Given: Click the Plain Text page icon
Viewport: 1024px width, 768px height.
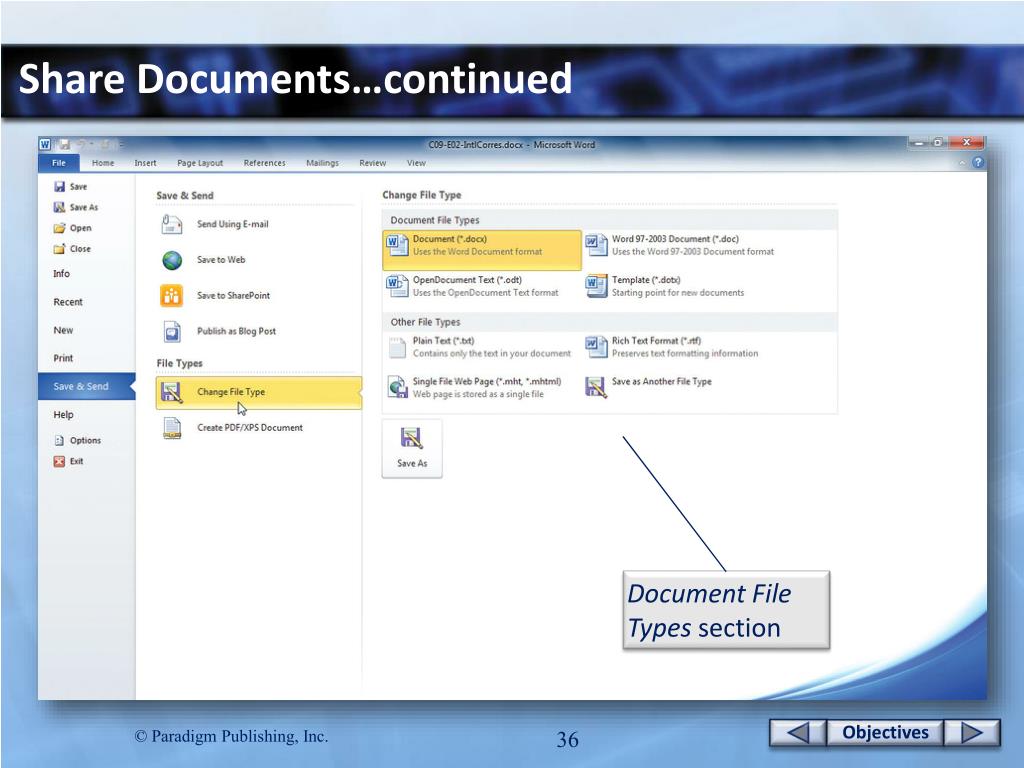Looking at the screenshot, I should click(397, 347).
